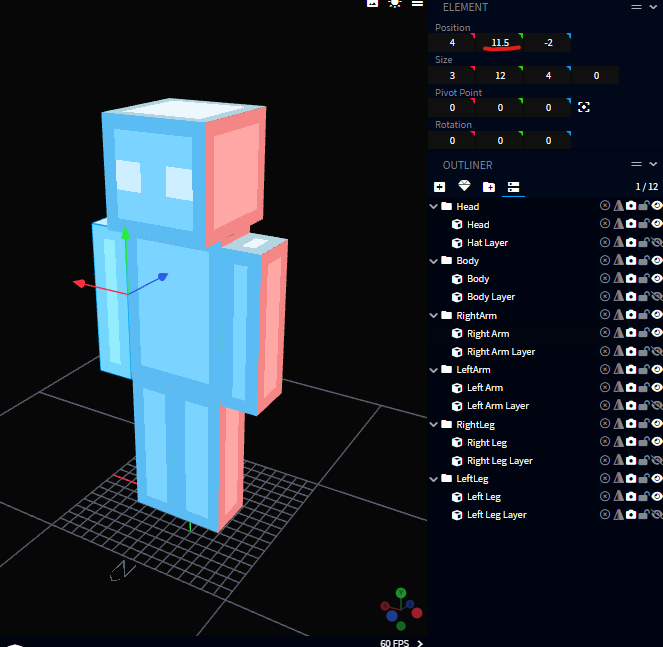Viewport: 663px width, 647px height.
Task: Collapse the RightLeg group
Action: coord(434,425)
